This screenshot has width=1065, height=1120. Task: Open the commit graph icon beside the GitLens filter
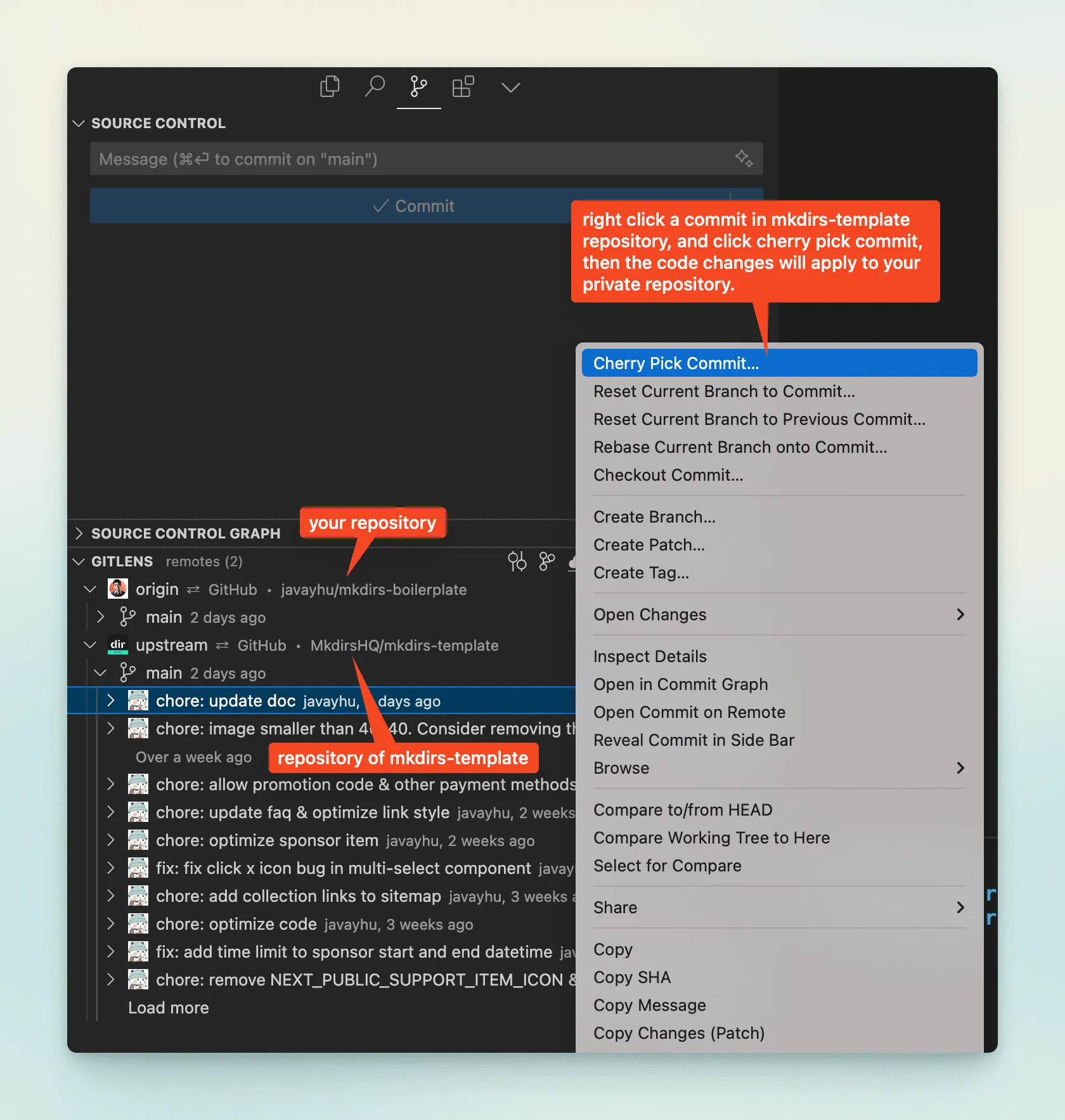click(546, 562)
